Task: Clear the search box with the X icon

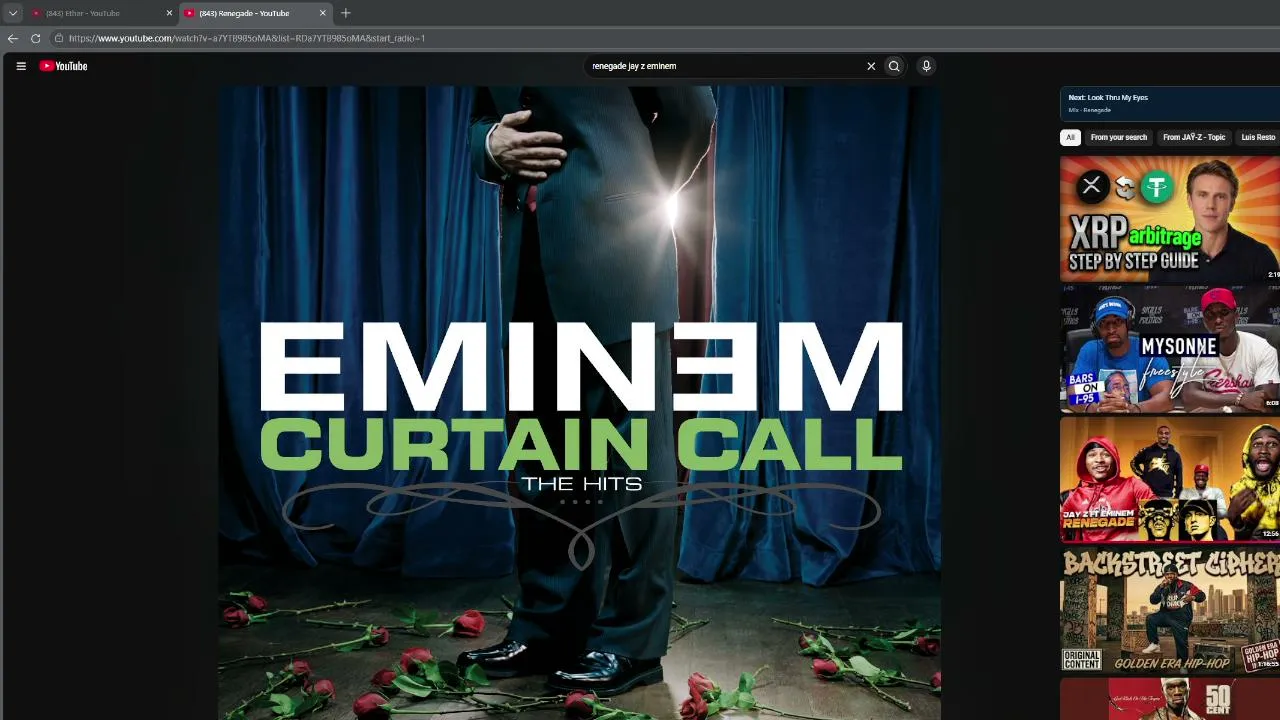Action: [871, 66]
